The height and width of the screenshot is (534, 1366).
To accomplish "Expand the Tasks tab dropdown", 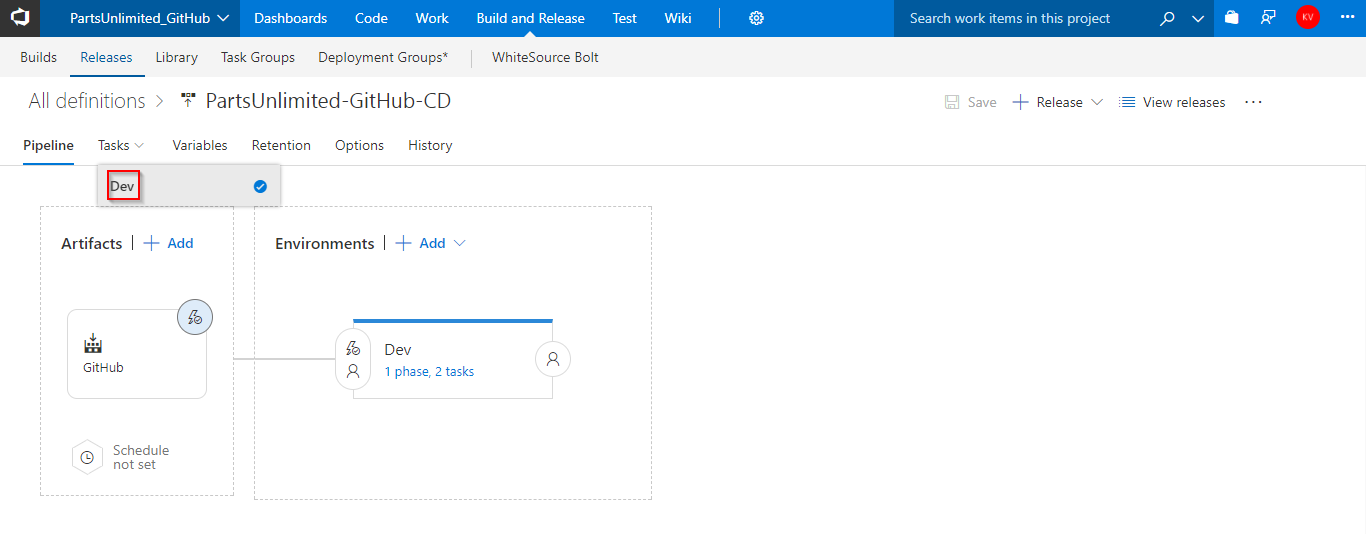I will click(x=139, y=146).
